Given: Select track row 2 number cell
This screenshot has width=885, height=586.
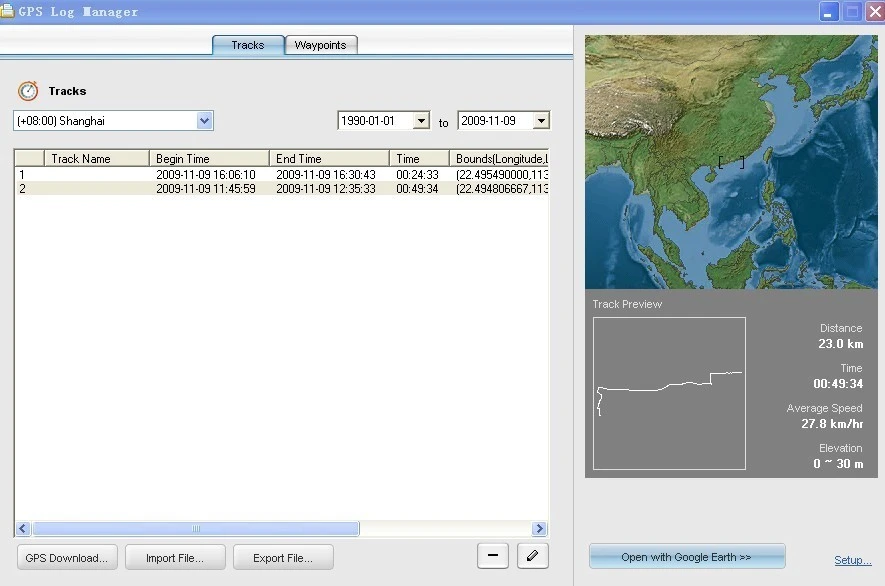Looking at the screenshot, I should point(29,189).
